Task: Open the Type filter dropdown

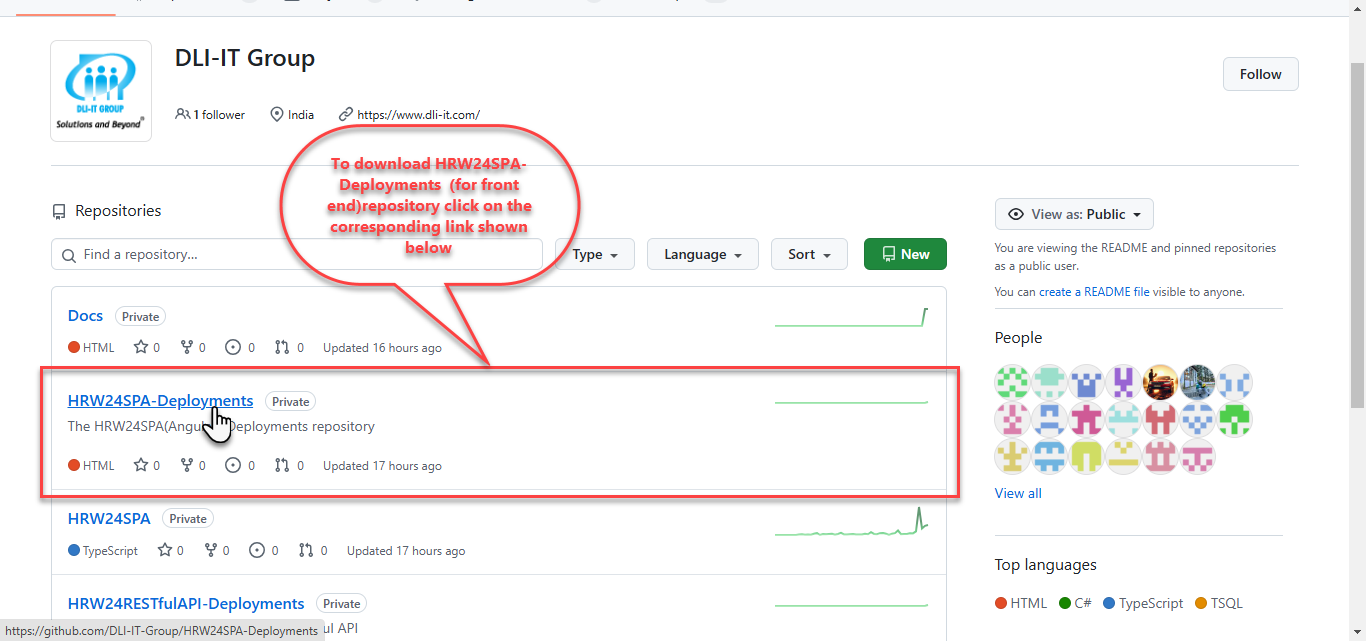Action: [x=594, y=254]
